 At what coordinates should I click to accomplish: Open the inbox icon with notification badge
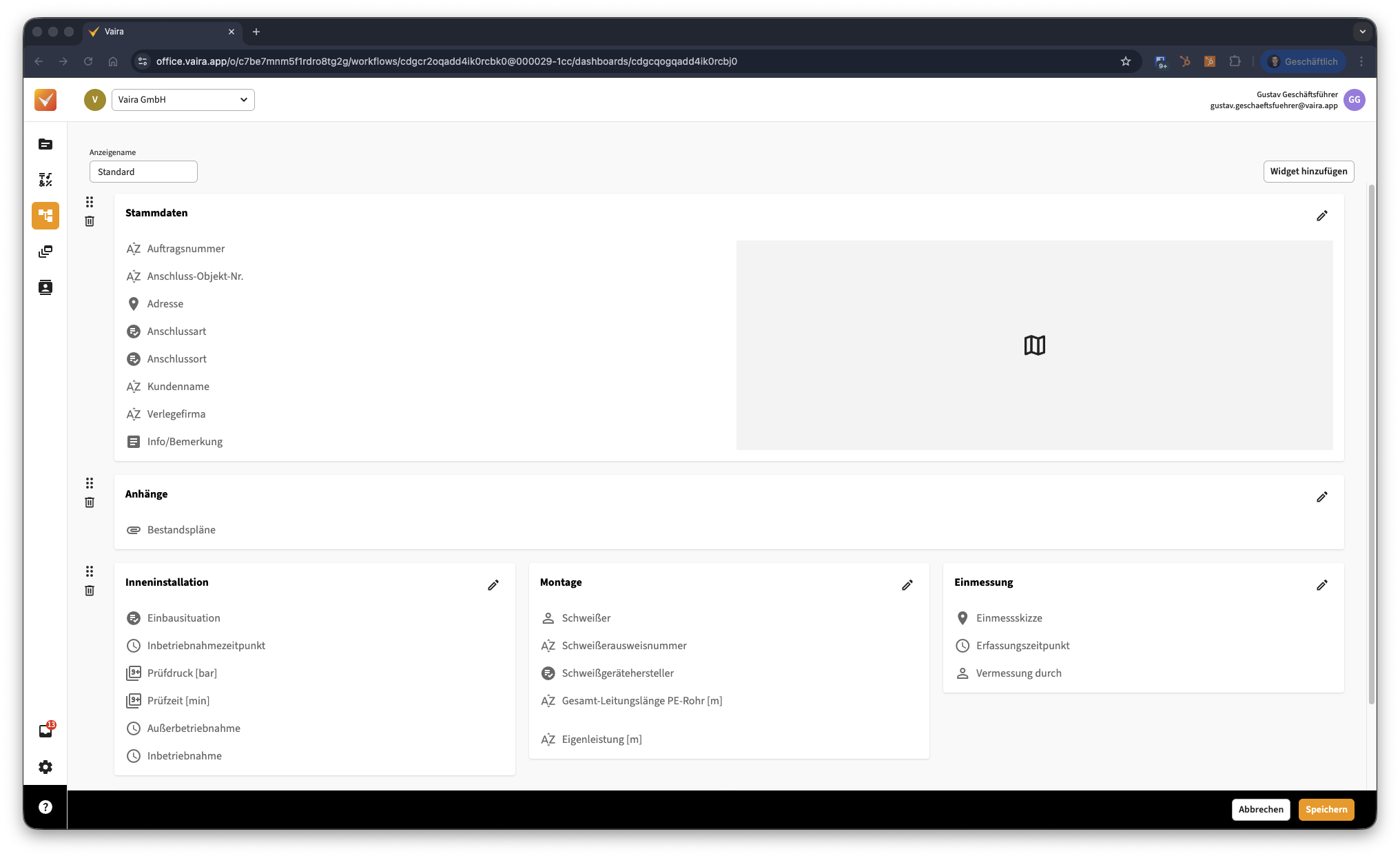(45, 731)
